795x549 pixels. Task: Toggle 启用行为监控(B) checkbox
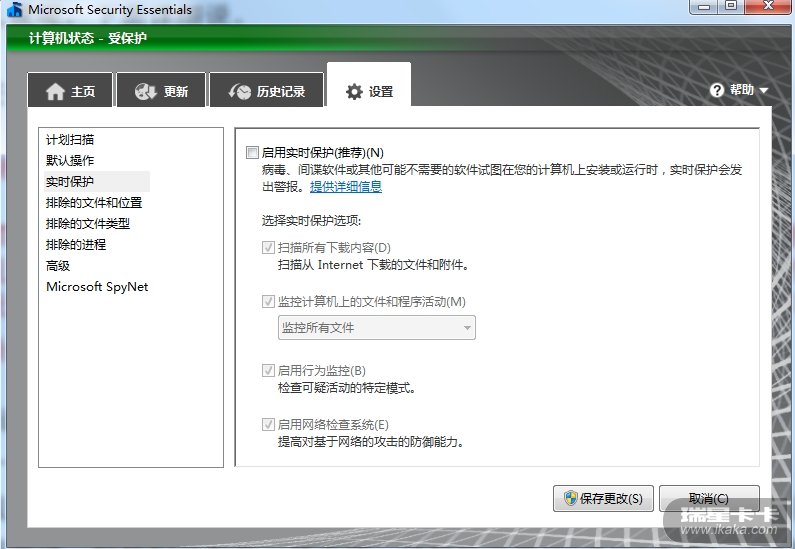[268, 371]
